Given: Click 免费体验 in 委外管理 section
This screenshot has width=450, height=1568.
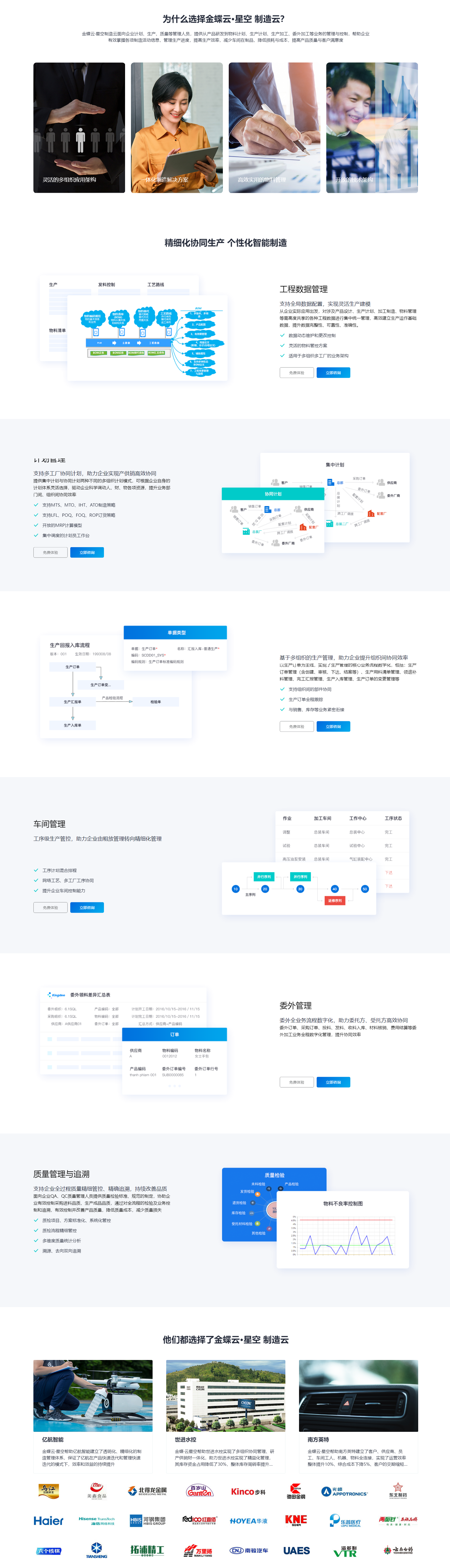Looking at the screenshot, I should (297, 1082).
